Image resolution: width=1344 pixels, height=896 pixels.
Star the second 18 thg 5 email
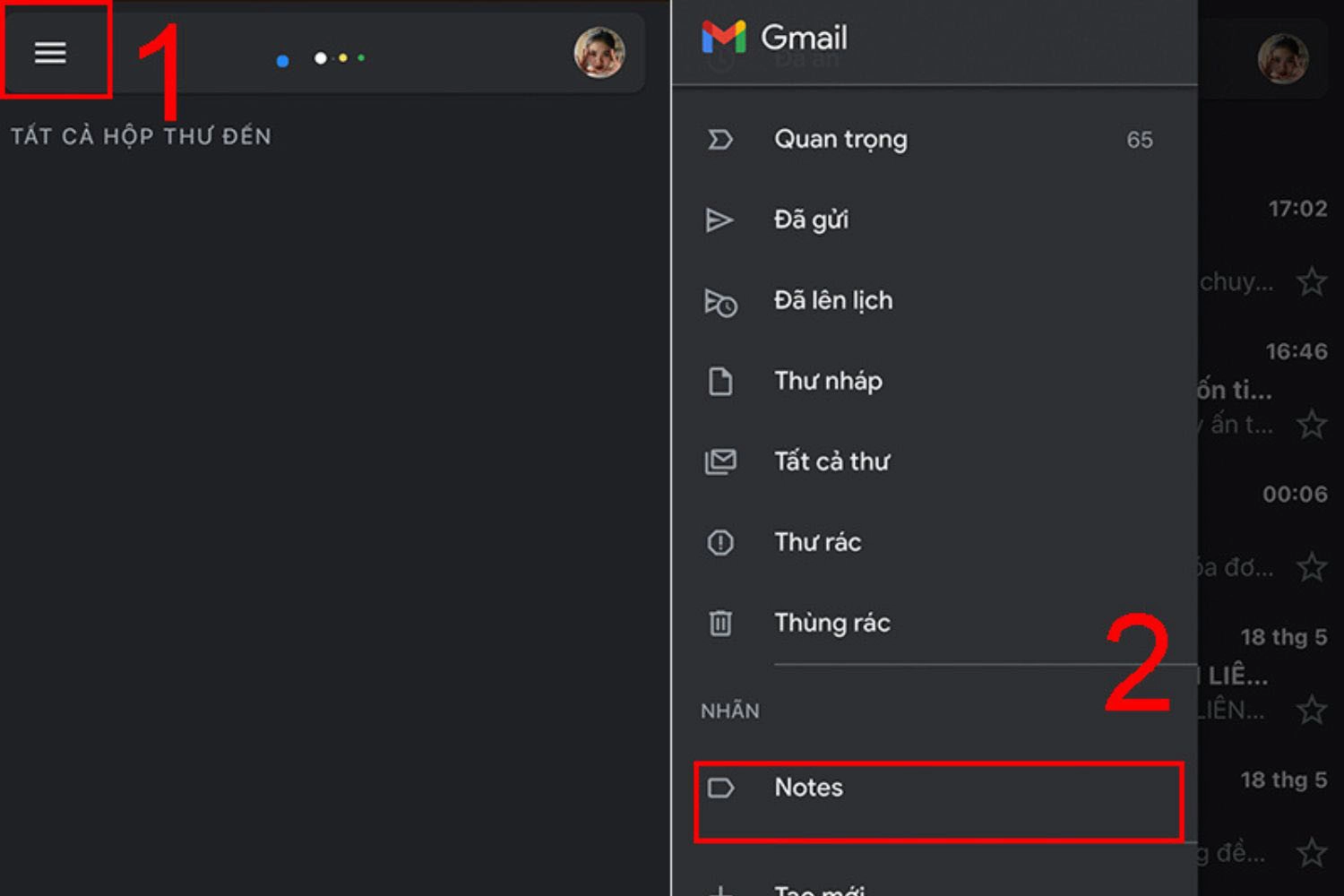(x=1312, y=852)
